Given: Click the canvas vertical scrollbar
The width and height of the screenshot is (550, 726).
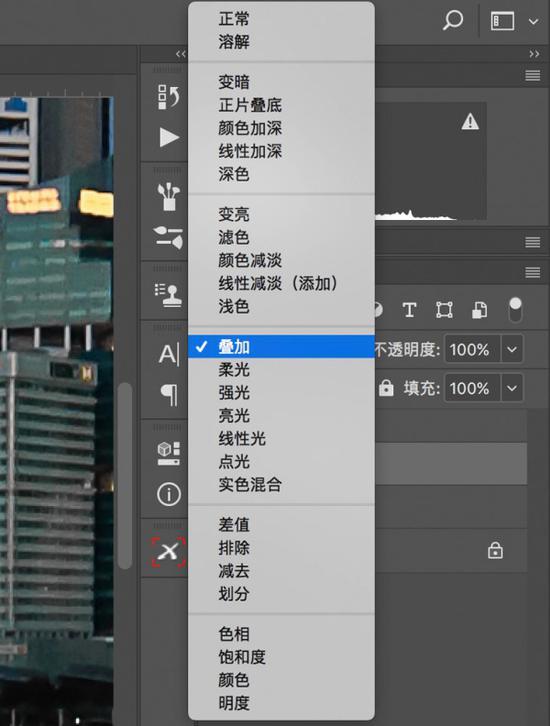Looking at the screenshot, I should tap(125, 476).
